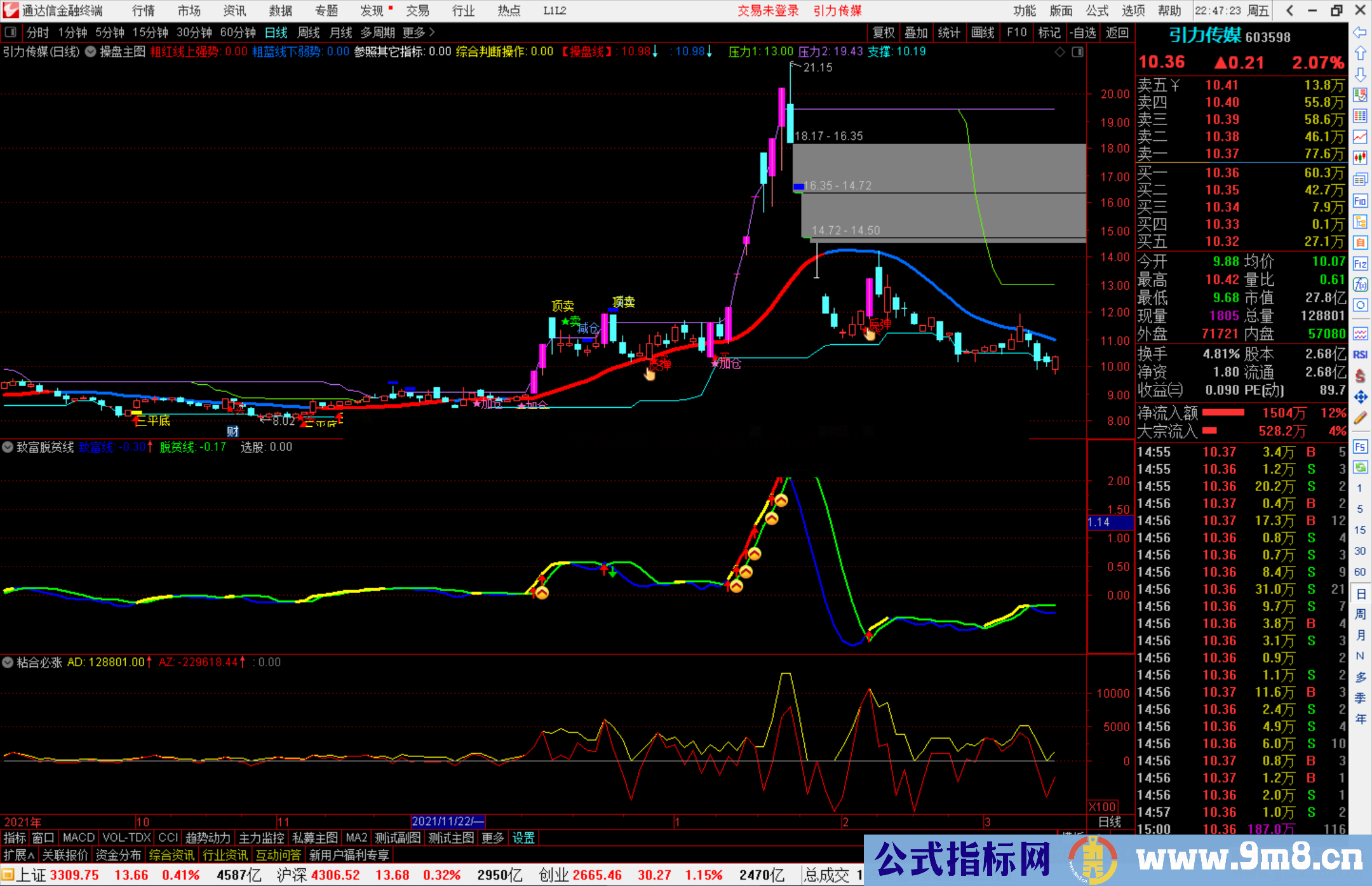This screenshot has height=886, width=1372.
Task: Click the candlestick chart sidebar icon
Action: (x=1360, y=158)
